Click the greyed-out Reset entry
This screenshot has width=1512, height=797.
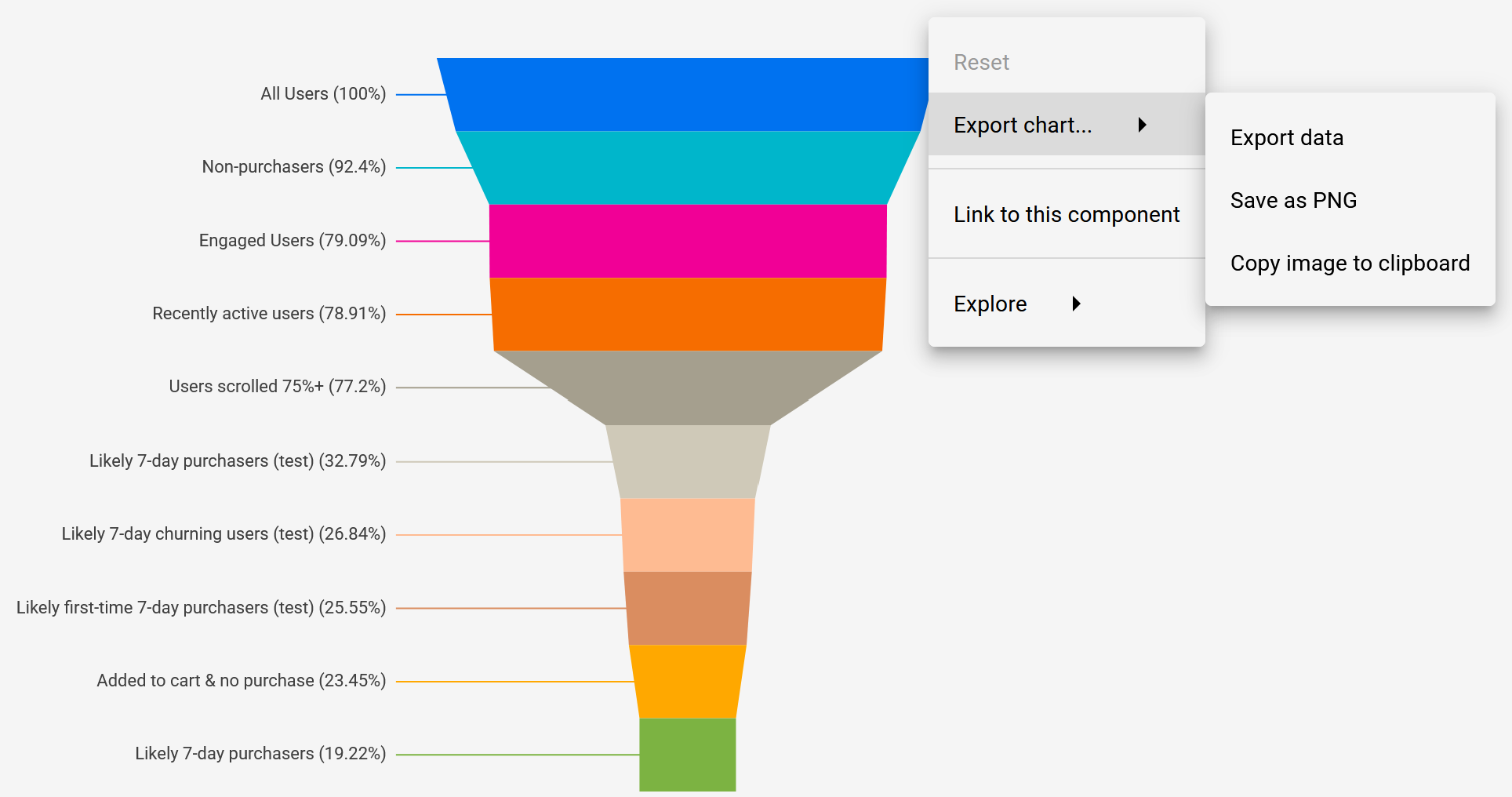1066,62
